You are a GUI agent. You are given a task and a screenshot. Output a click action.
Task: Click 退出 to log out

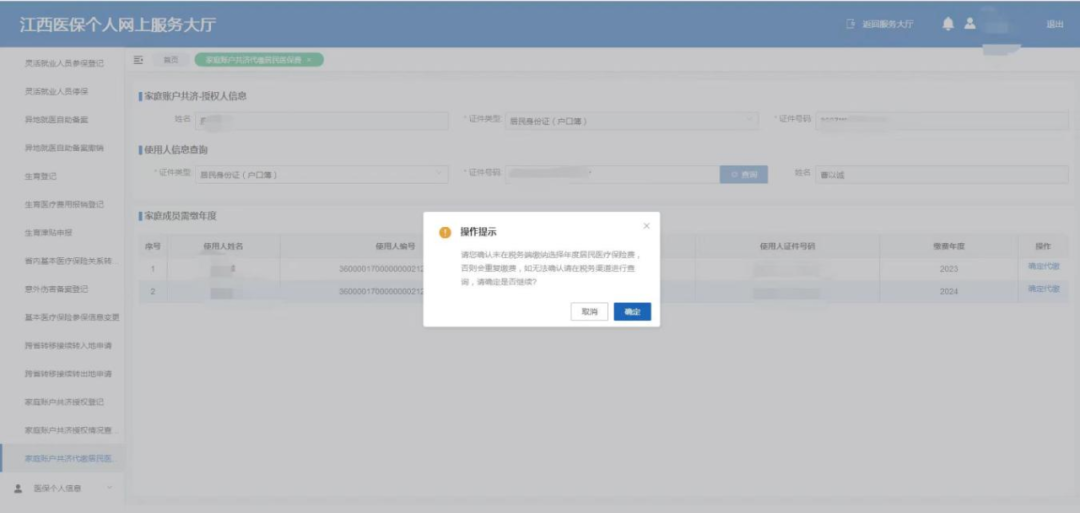[1054, 24]
